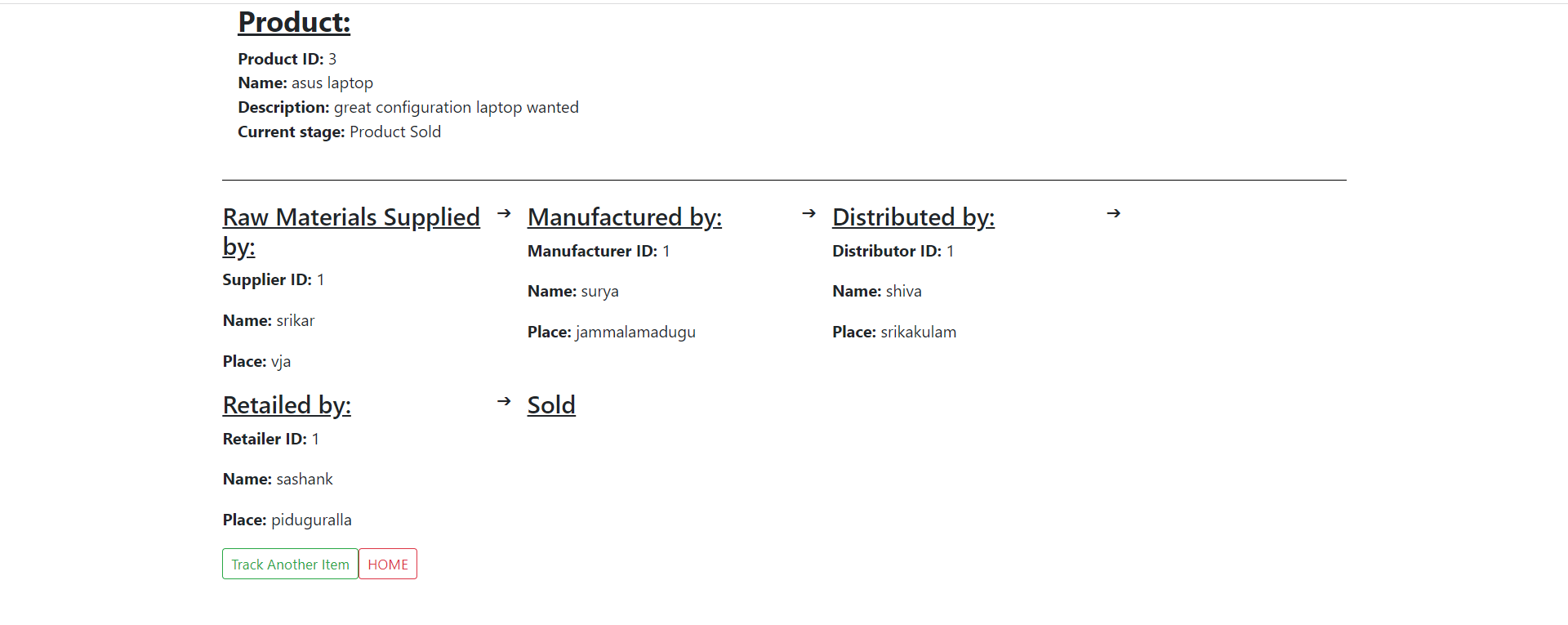This screenshot has width=1568, height=625.
Task: Open the Product heading link
Action: (294, 22)
